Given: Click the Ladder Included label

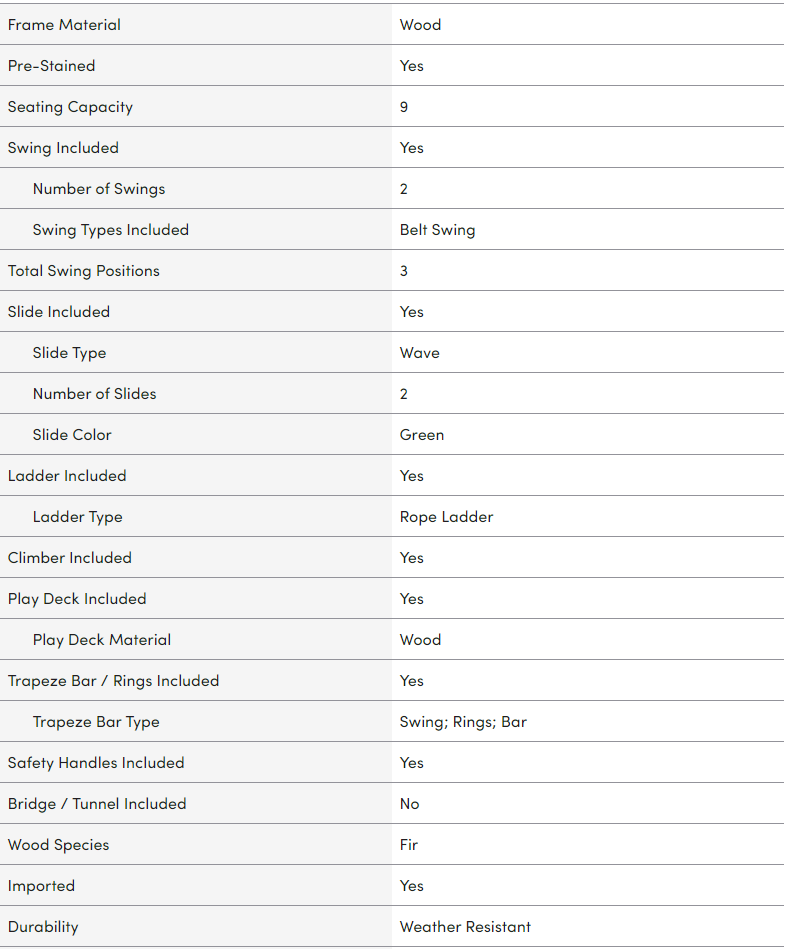Looking at the screenshot, I should (67, 476).
